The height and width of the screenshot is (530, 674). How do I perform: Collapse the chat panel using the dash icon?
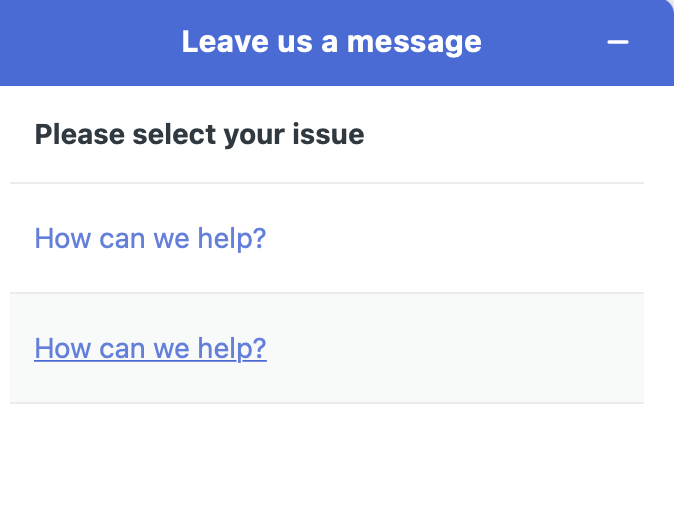618,42
